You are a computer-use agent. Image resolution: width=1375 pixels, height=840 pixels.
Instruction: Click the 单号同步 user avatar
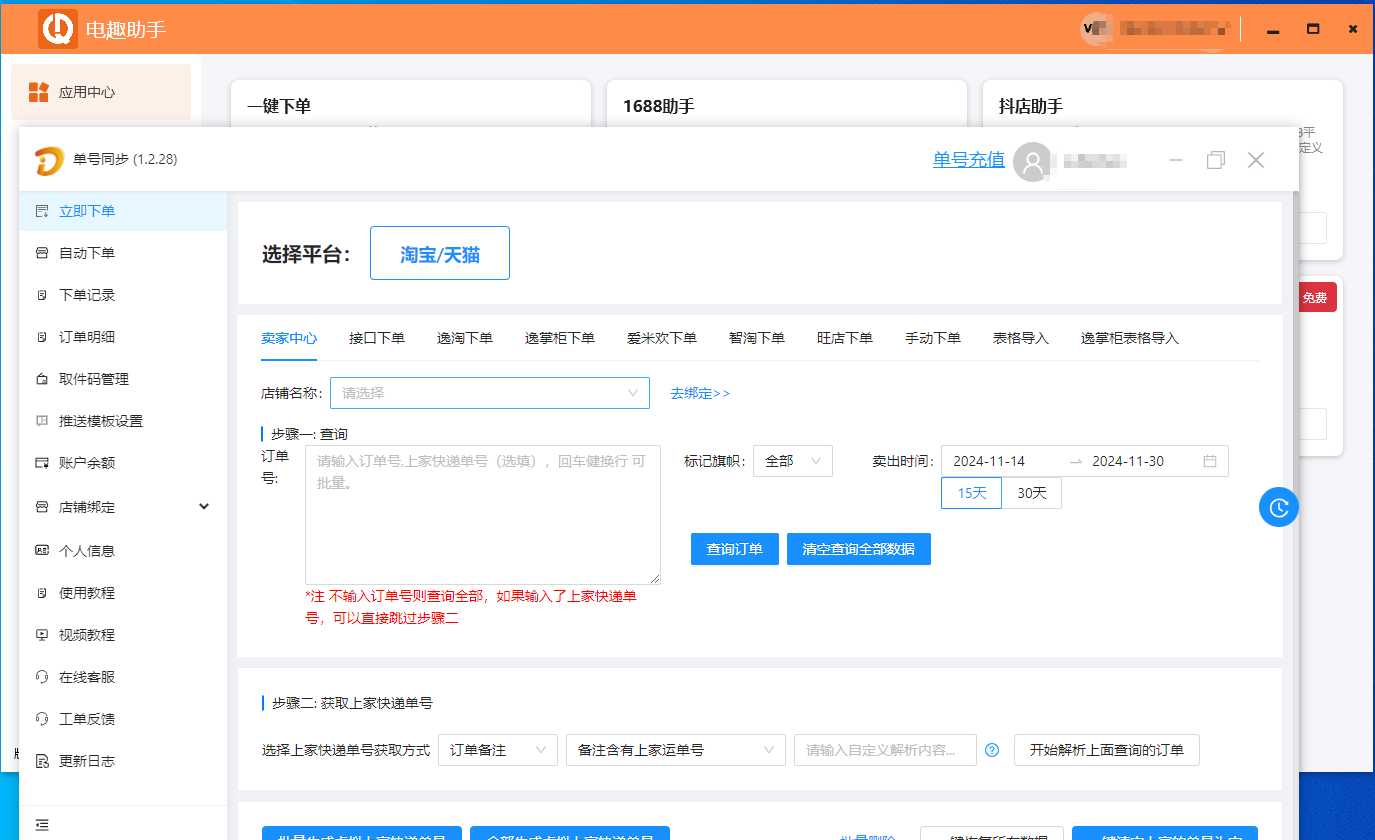pos(1032,161)
